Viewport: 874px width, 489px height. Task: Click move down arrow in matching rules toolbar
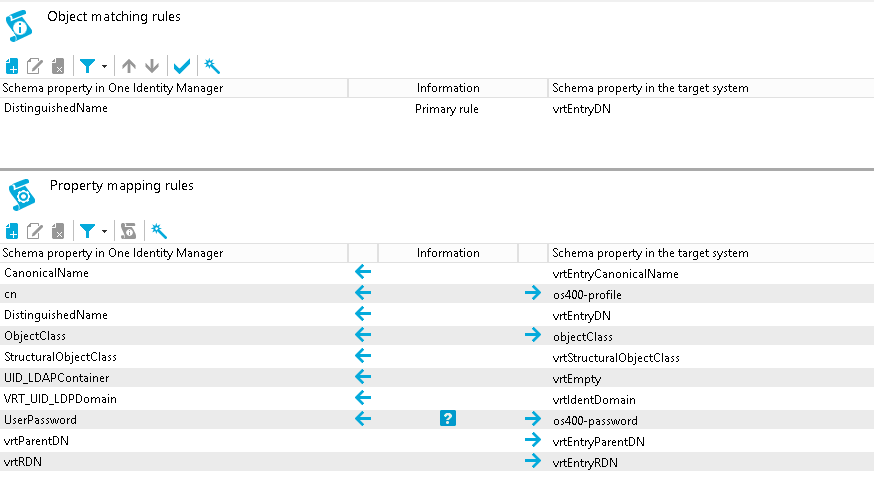click(151, 66)
